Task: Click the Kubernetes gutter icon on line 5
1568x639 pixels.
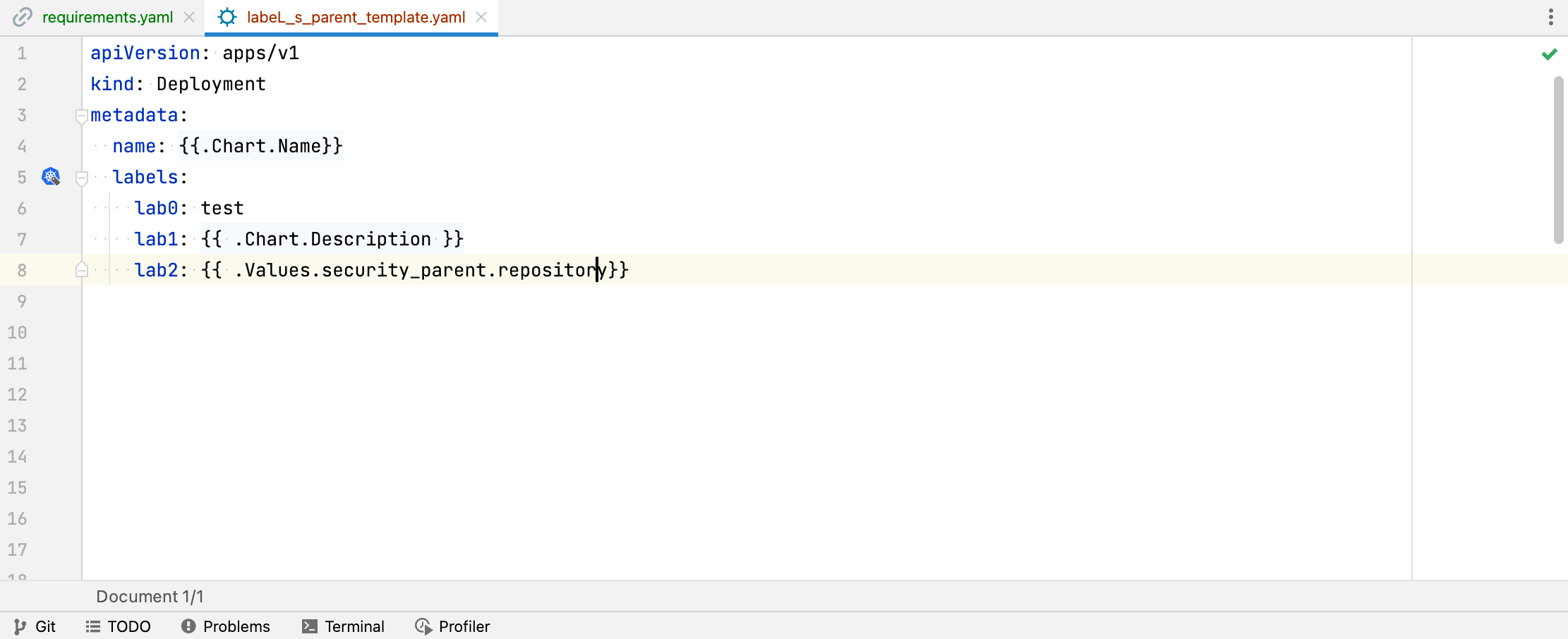Action: click(51, 176)
